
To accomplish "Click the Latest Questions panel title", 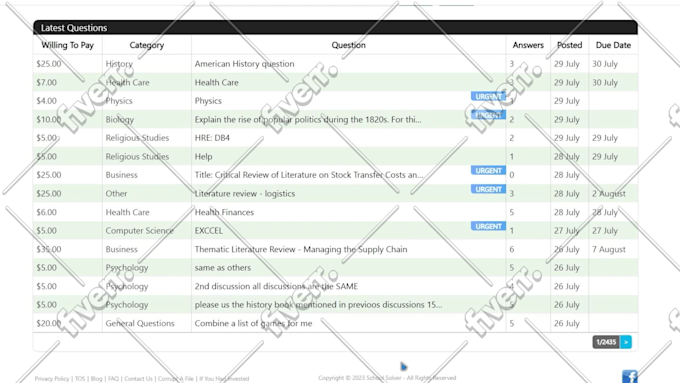I will click(74, 28).
